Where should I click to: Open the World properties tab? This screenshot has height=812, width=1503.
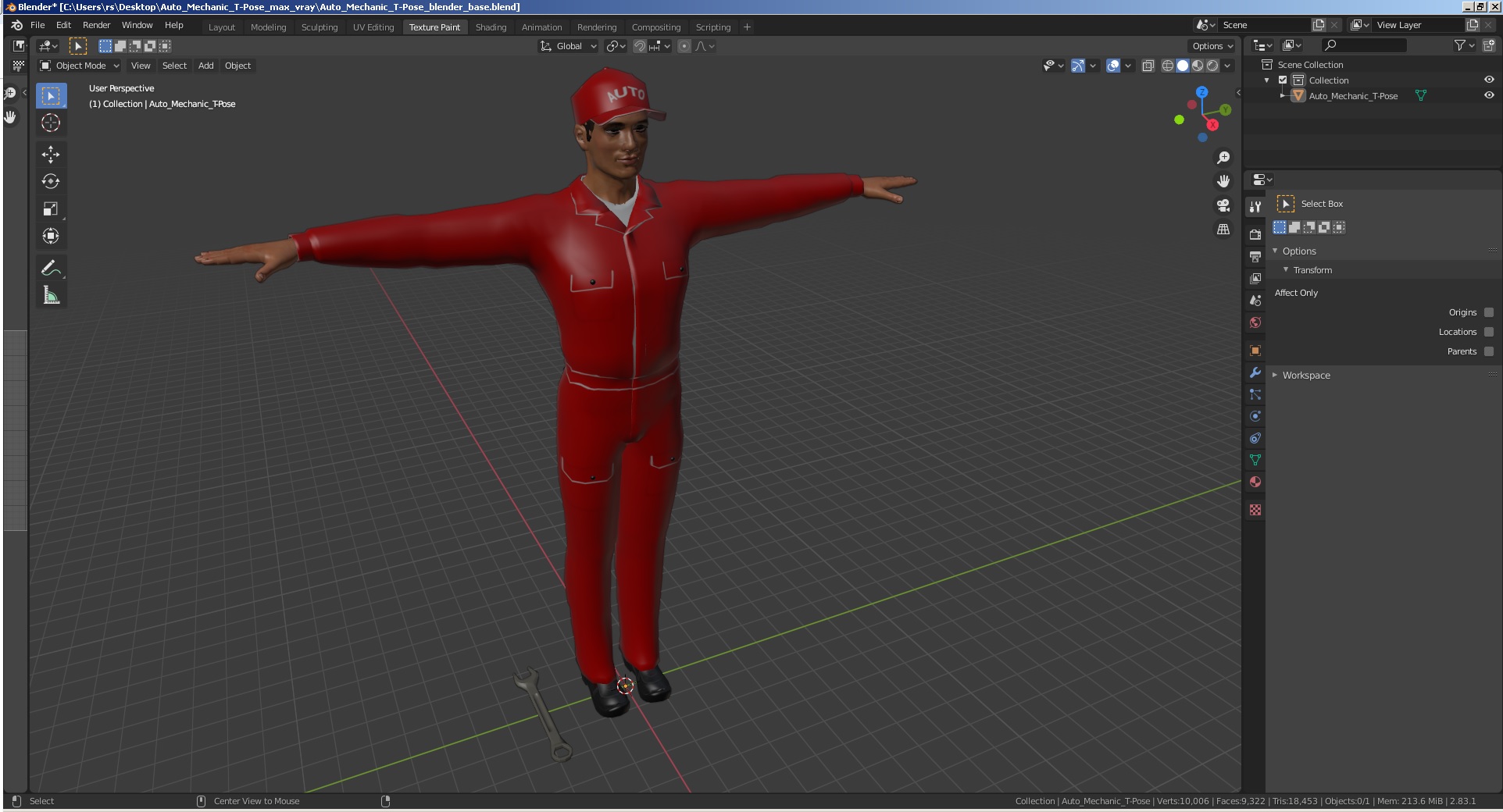tap(1255, 322)
